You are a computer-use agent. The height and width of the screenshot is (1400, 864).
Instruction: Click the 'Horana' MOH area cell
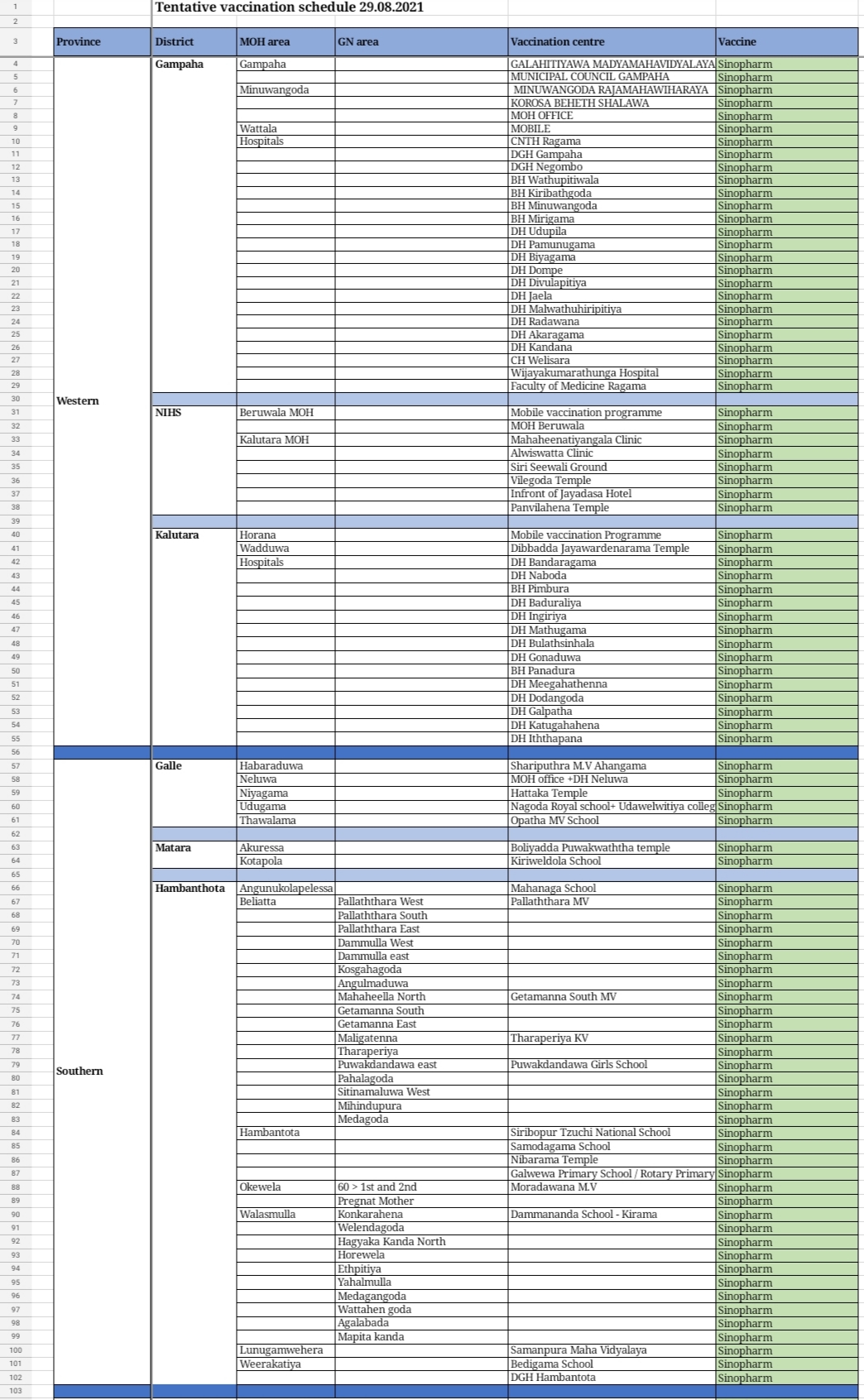coord(286,535)
